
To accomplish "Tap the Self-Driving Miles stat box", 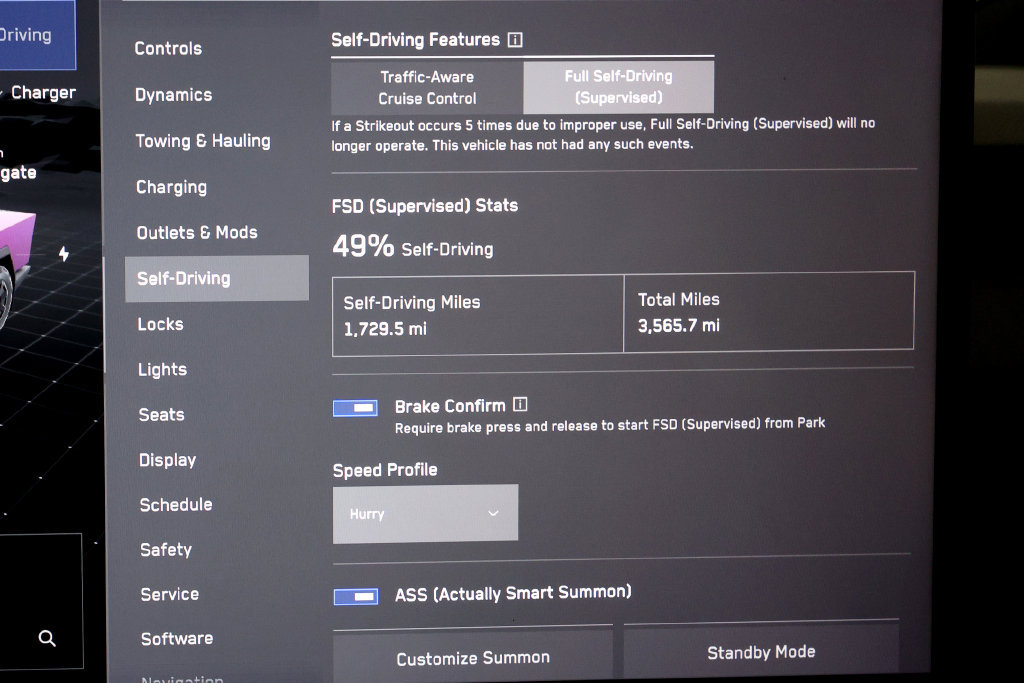I will pyautogui.click(x=478, y=315).
